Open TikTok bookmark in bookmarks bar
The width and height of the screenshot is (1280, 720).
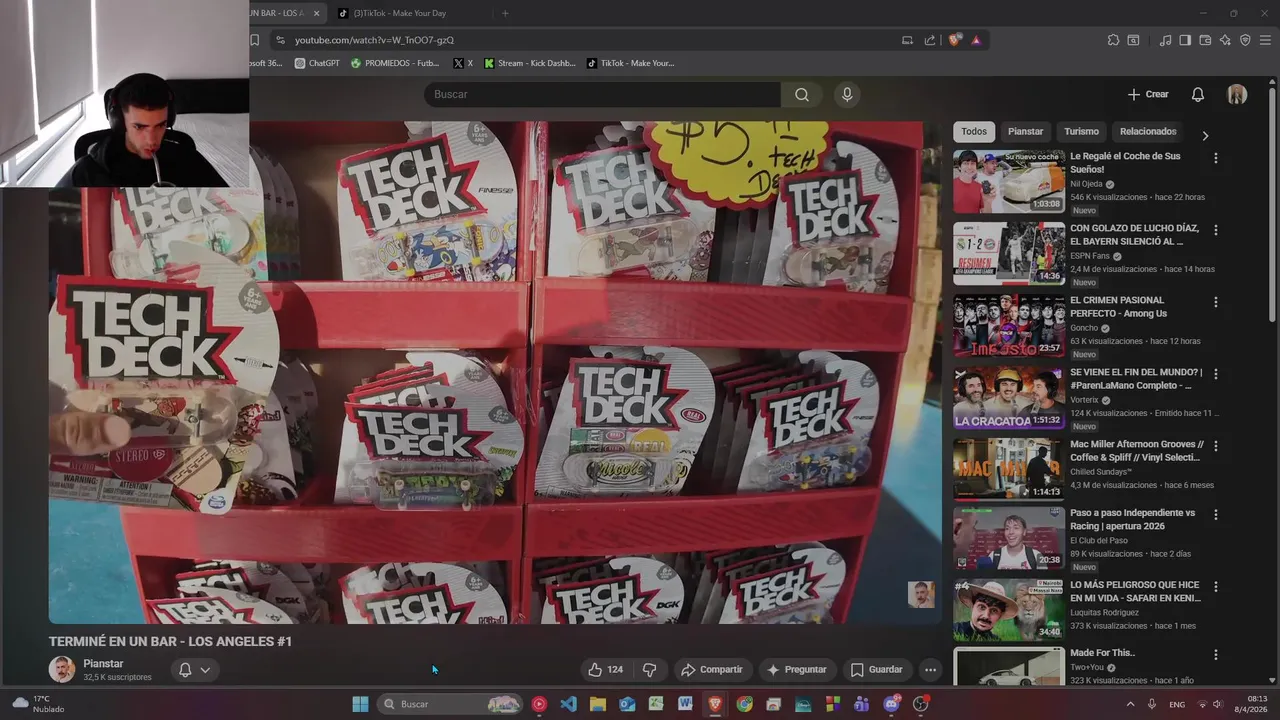(631, 63)
